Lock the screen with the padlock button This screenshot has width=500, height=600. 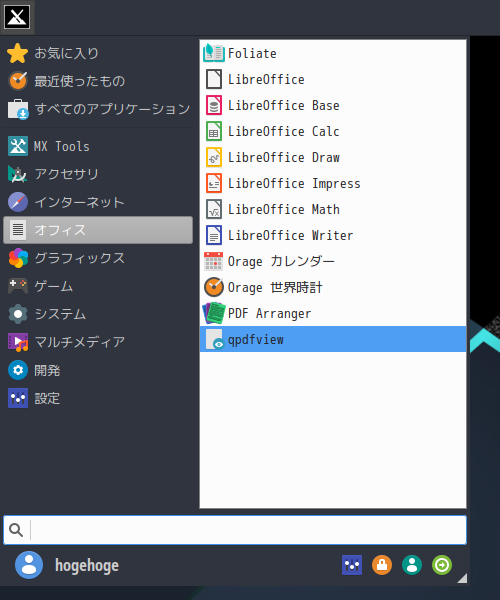[382, 565]
